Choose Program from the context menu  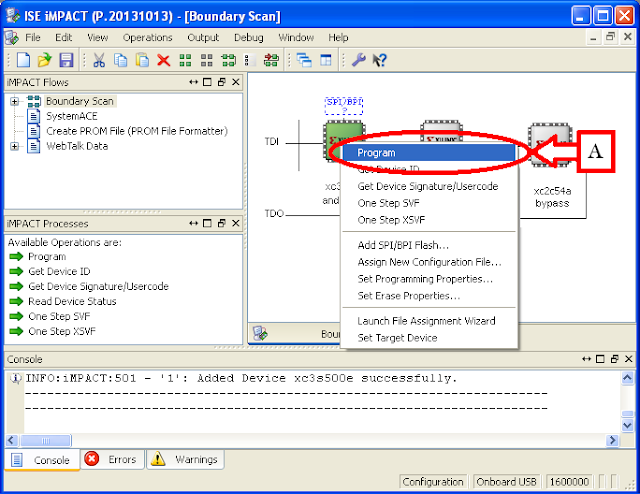429,153
